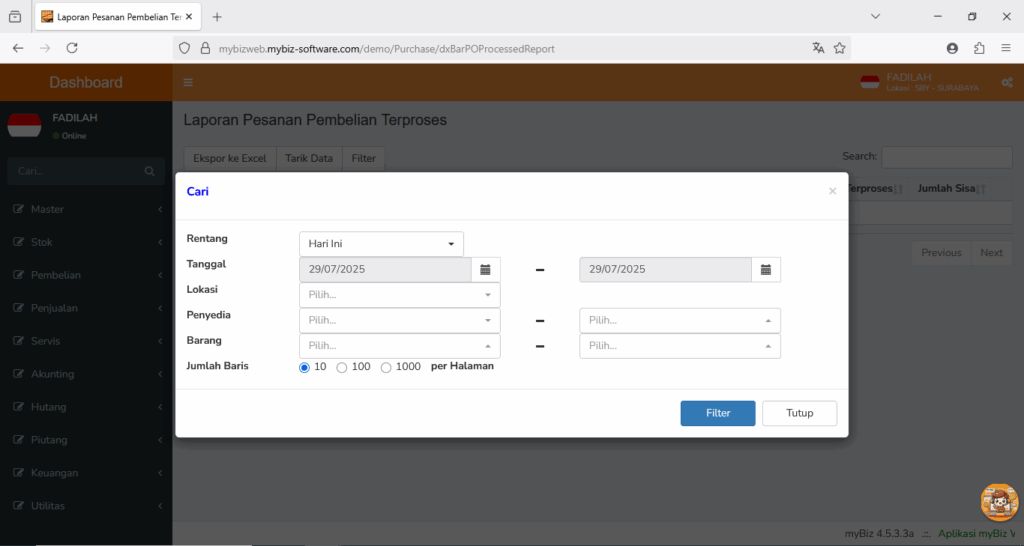Click the translate page icon in address bar
The height and width of the screenshot is (546, 1024).
point(818,48)
